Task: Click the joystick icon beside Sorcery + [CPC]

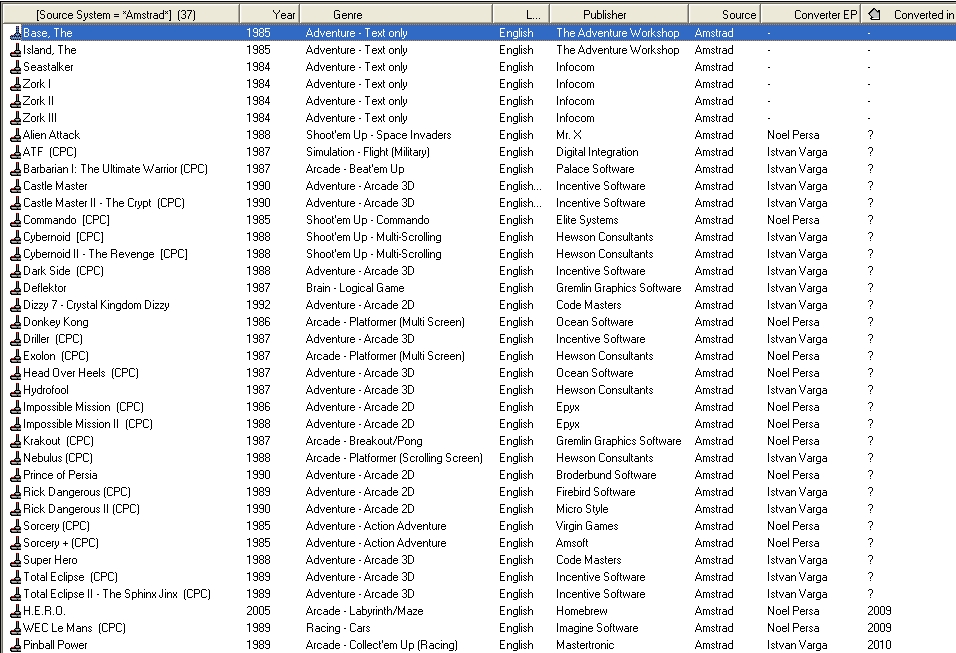Action: coord(16,543)
